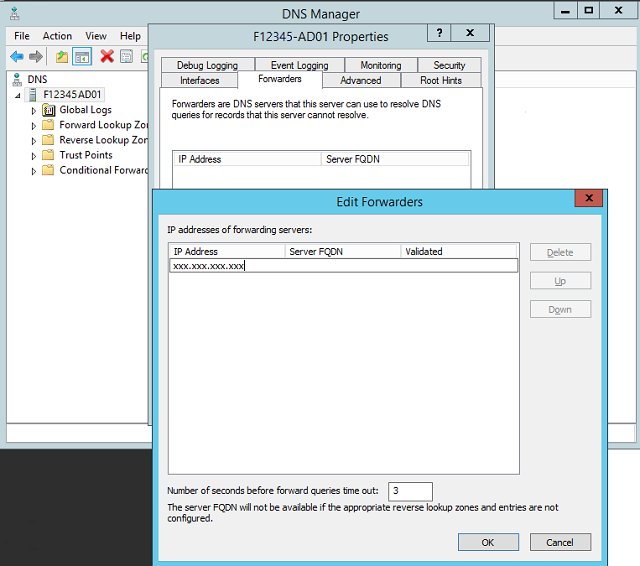The image size is (640, 566).
Task: Click the forward queries timeout seconds field
Action: [410, 491]
